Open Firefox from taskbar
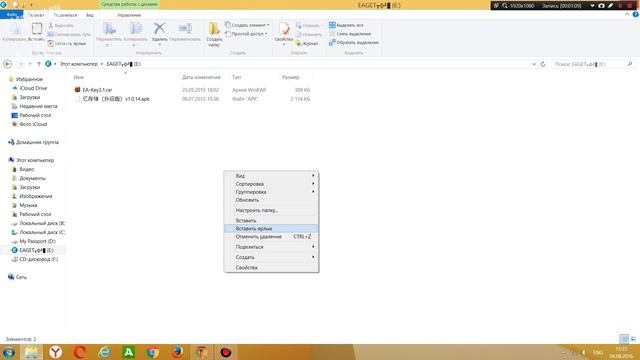 click(x=177, y=352)
